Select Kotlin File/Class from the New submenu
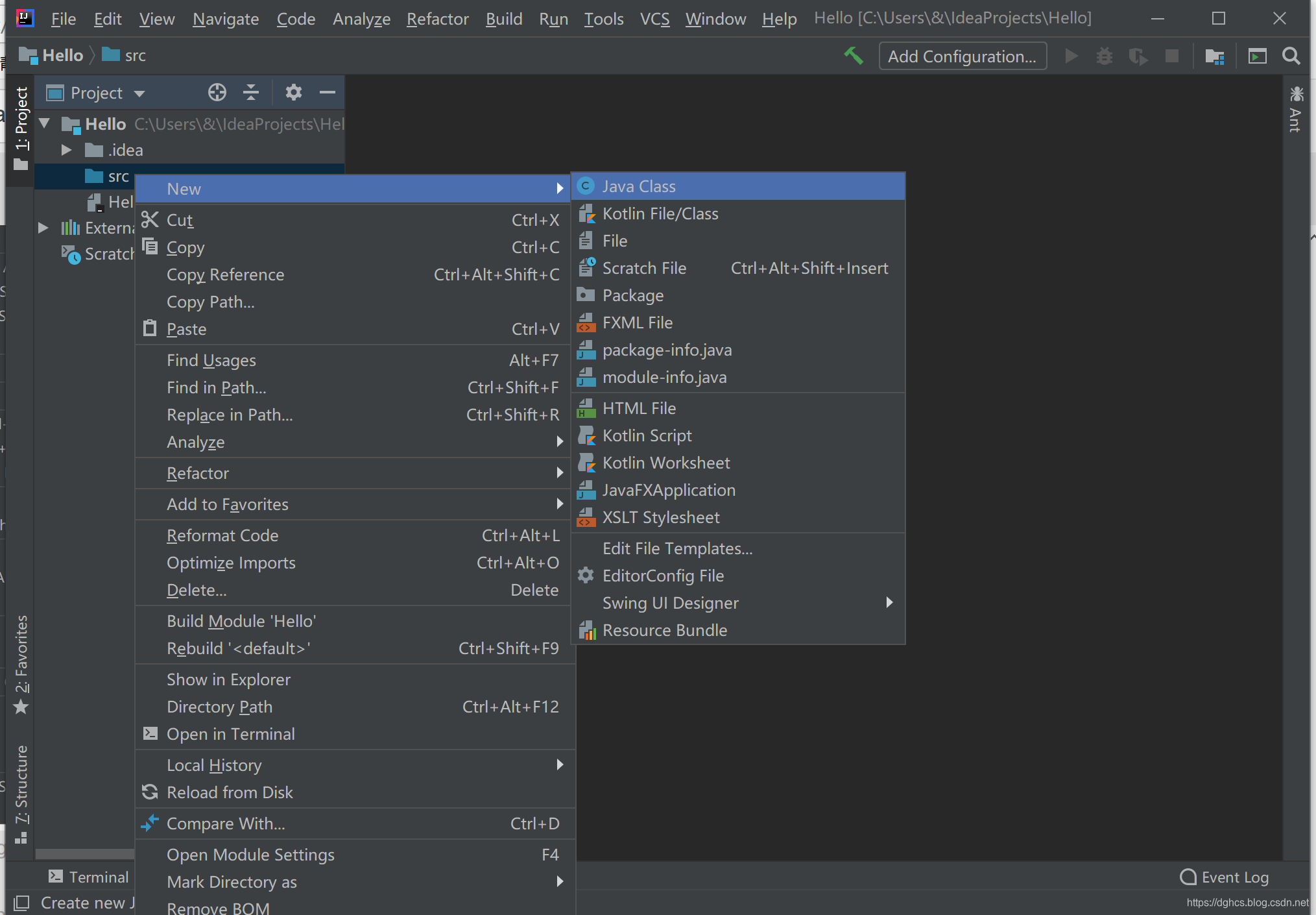 tap(660, 213)
